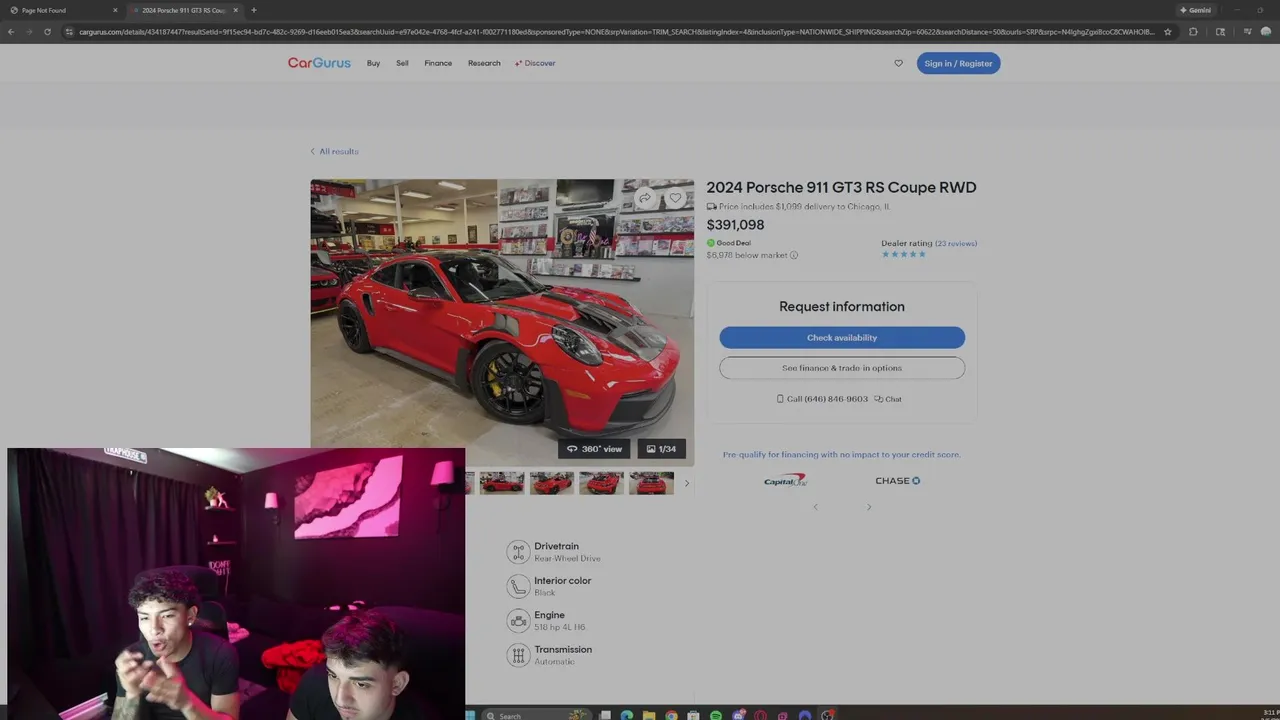Share this listing via the share icon
This screenshot has height=720, width=1280.
[x=645, y=198]
